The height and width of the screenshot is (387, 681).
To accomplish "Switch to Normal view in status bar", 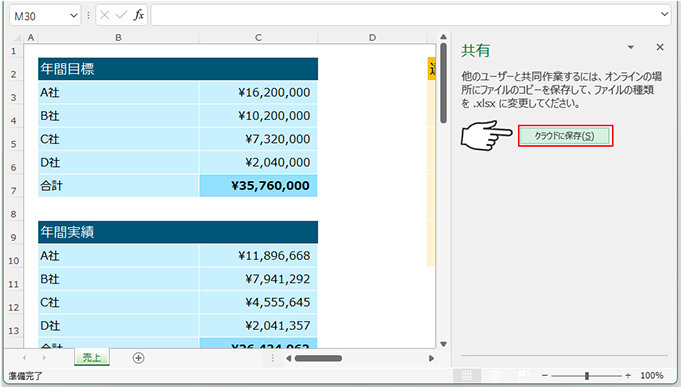I will 467,375.
